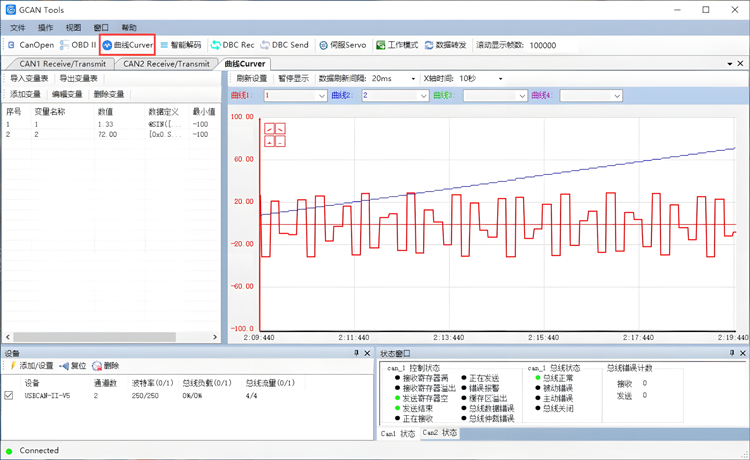Image resolution: width=750 pixels, height=460 pixels.
Task: Open 智能解码 smart decoding
Action: pyautogui.click(x=181, y=45)
